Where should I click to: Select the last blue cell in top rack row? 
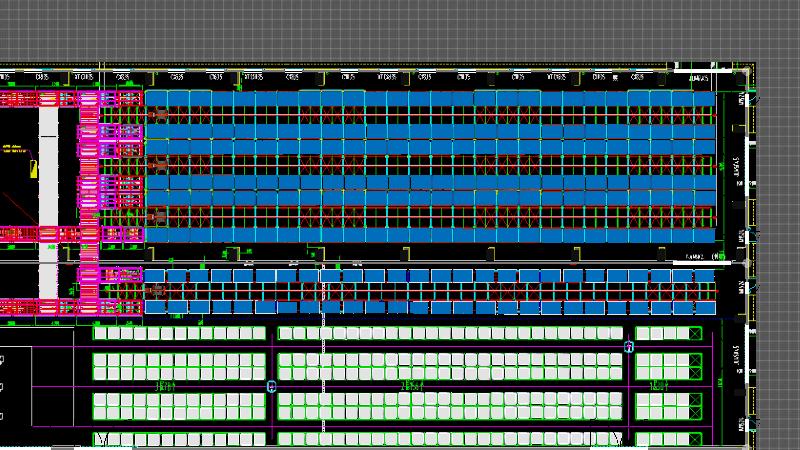point(705,98)
